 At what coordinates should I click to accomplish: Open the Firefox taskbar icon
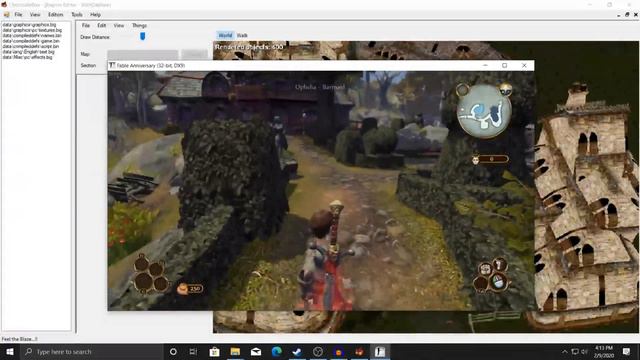click(338, 351)
